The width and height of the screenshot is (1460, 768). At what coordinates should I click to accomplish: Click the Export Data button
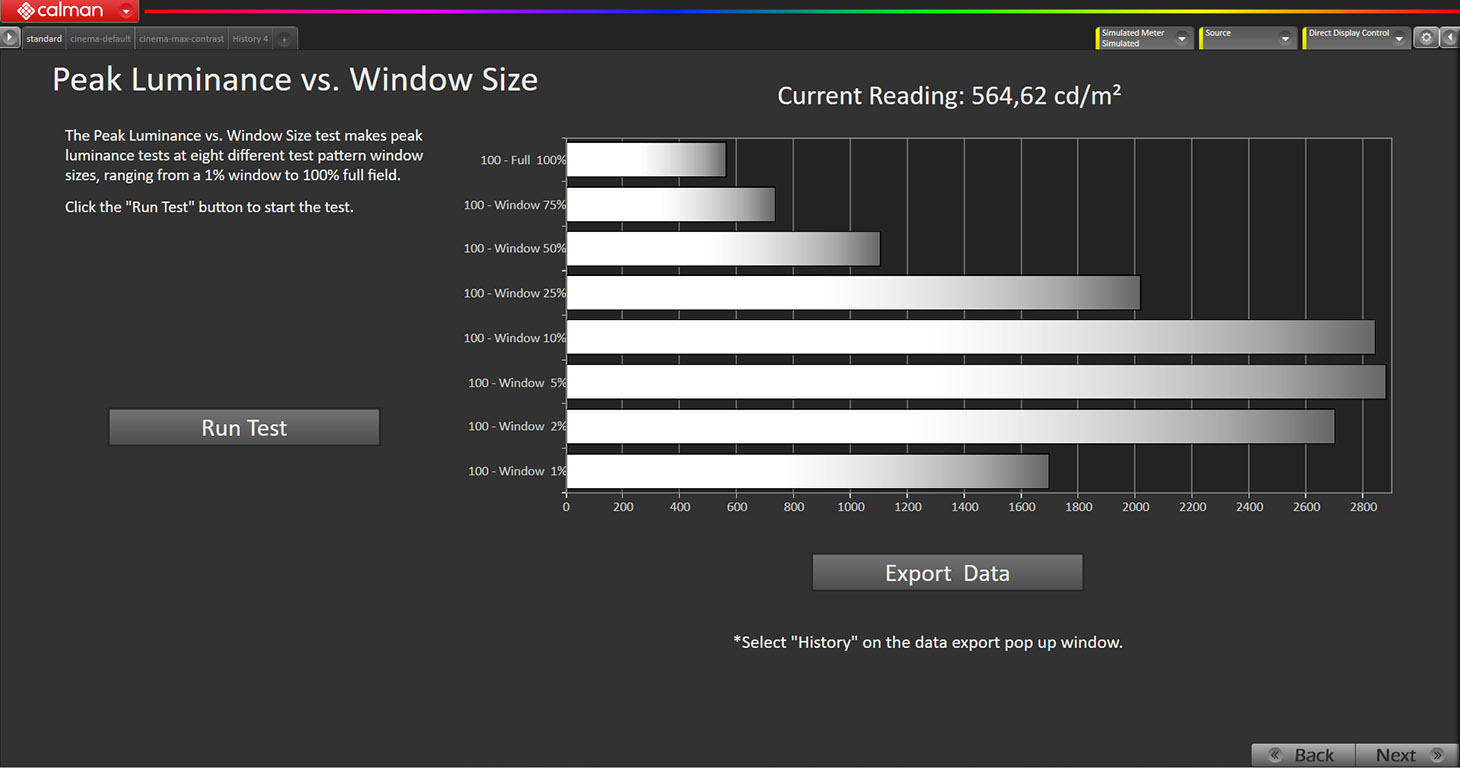click(947, 573)
